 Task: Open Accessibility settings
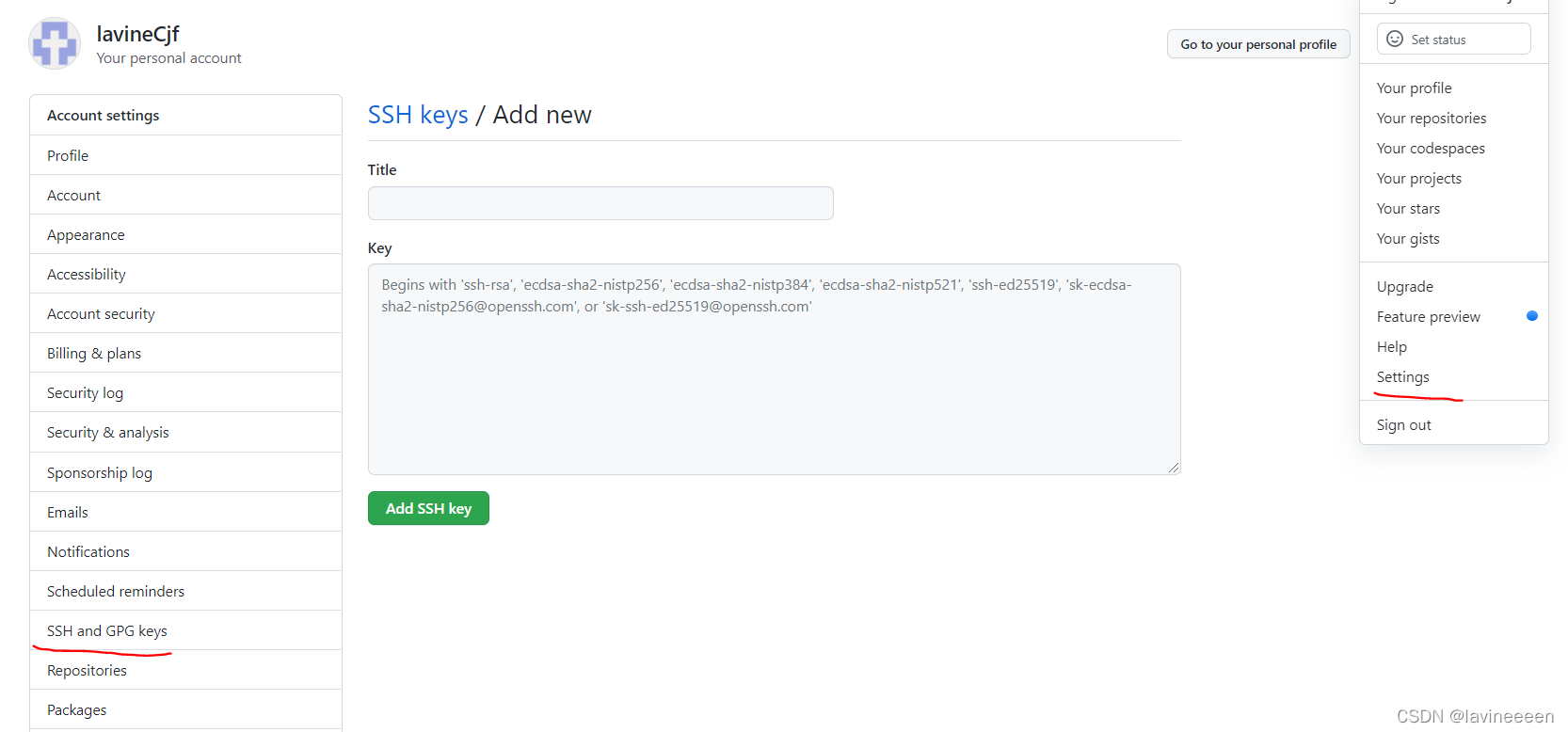[185, 274]
